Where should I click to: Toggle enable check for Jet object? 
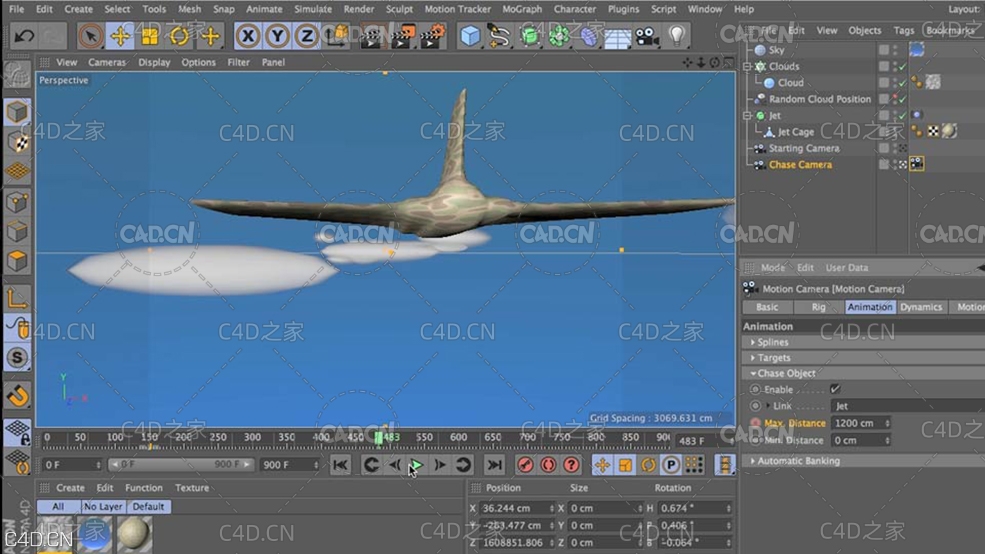[903, 115]
